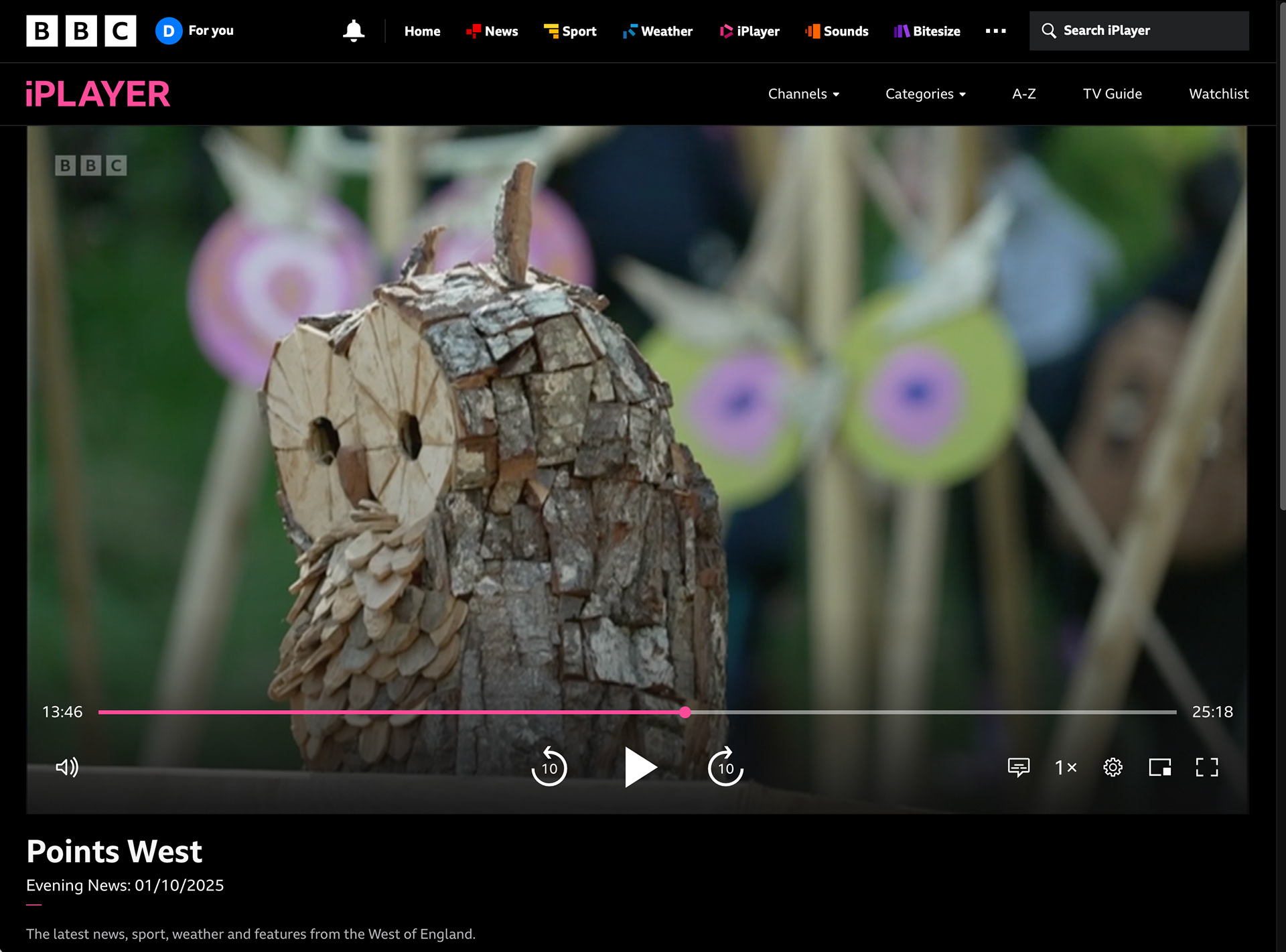Toggle subtitles in the player
The image size is (1286, 952).
(1018, 767)
